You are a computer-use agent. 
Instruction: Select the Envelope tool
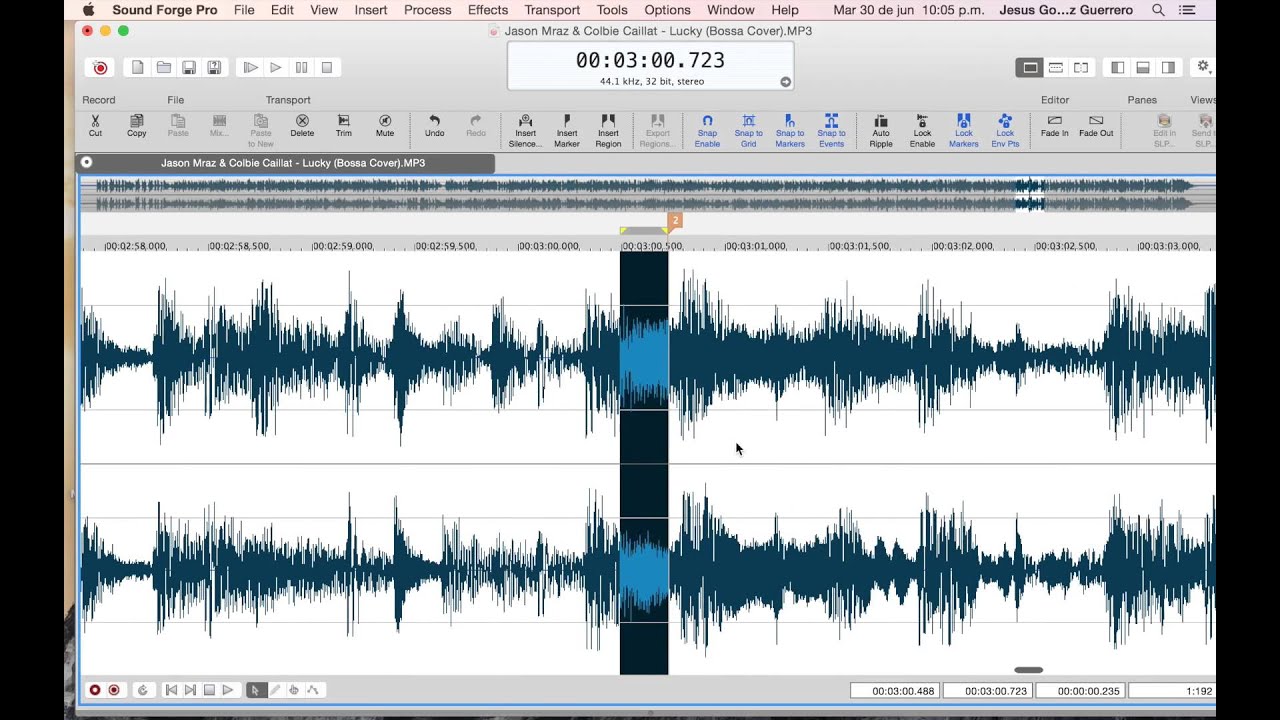313,690
